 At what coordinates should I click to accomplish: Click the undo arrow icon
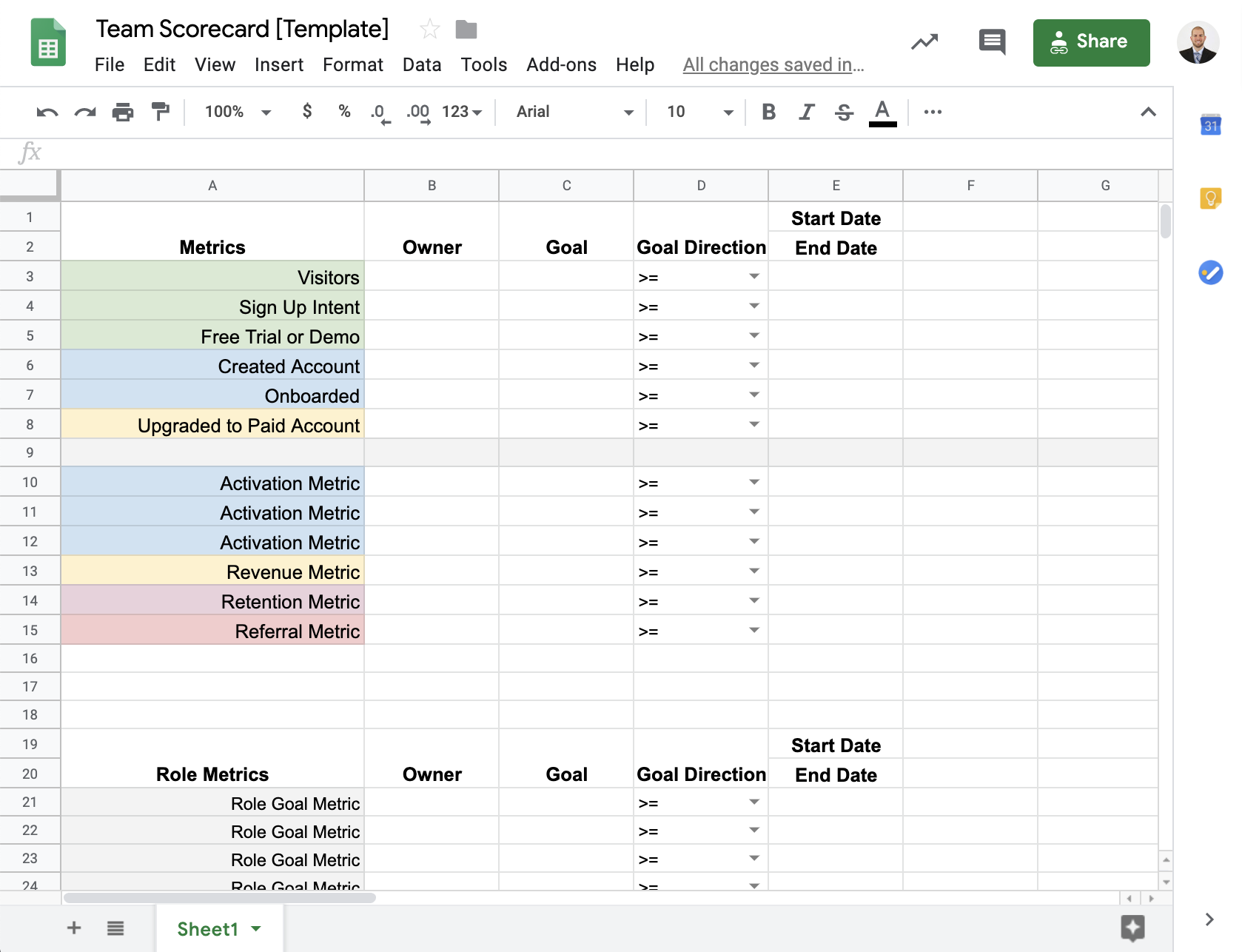47,113
